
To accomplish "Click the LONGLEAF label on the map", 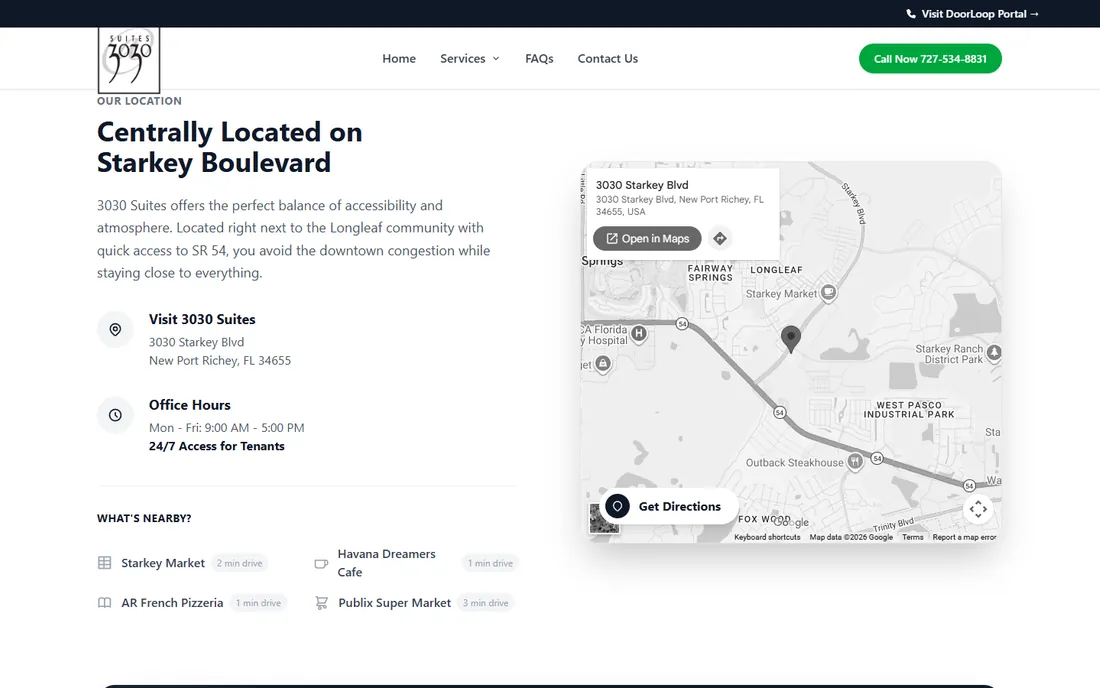I will (776, 270).
